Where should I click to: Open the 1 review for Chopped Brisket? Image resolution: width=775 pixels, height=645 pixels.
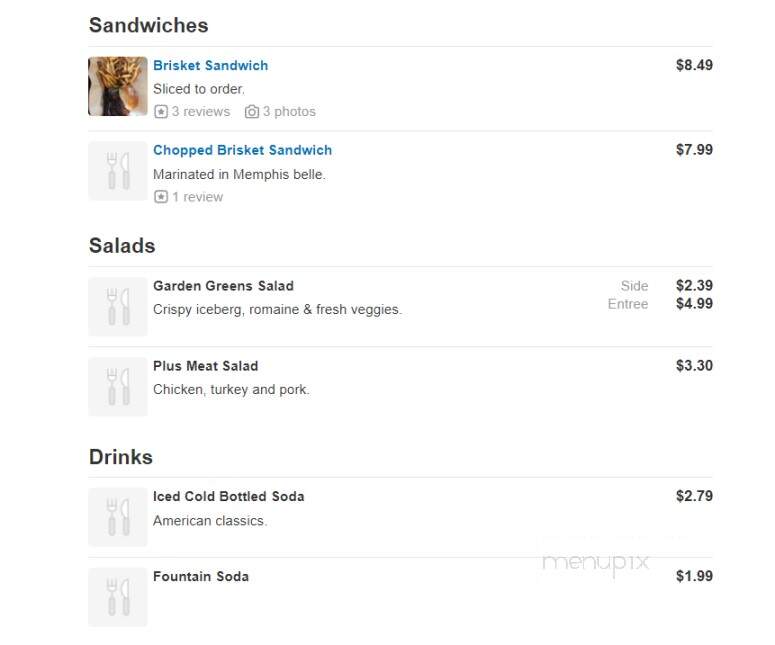click(x=197, y=197)
